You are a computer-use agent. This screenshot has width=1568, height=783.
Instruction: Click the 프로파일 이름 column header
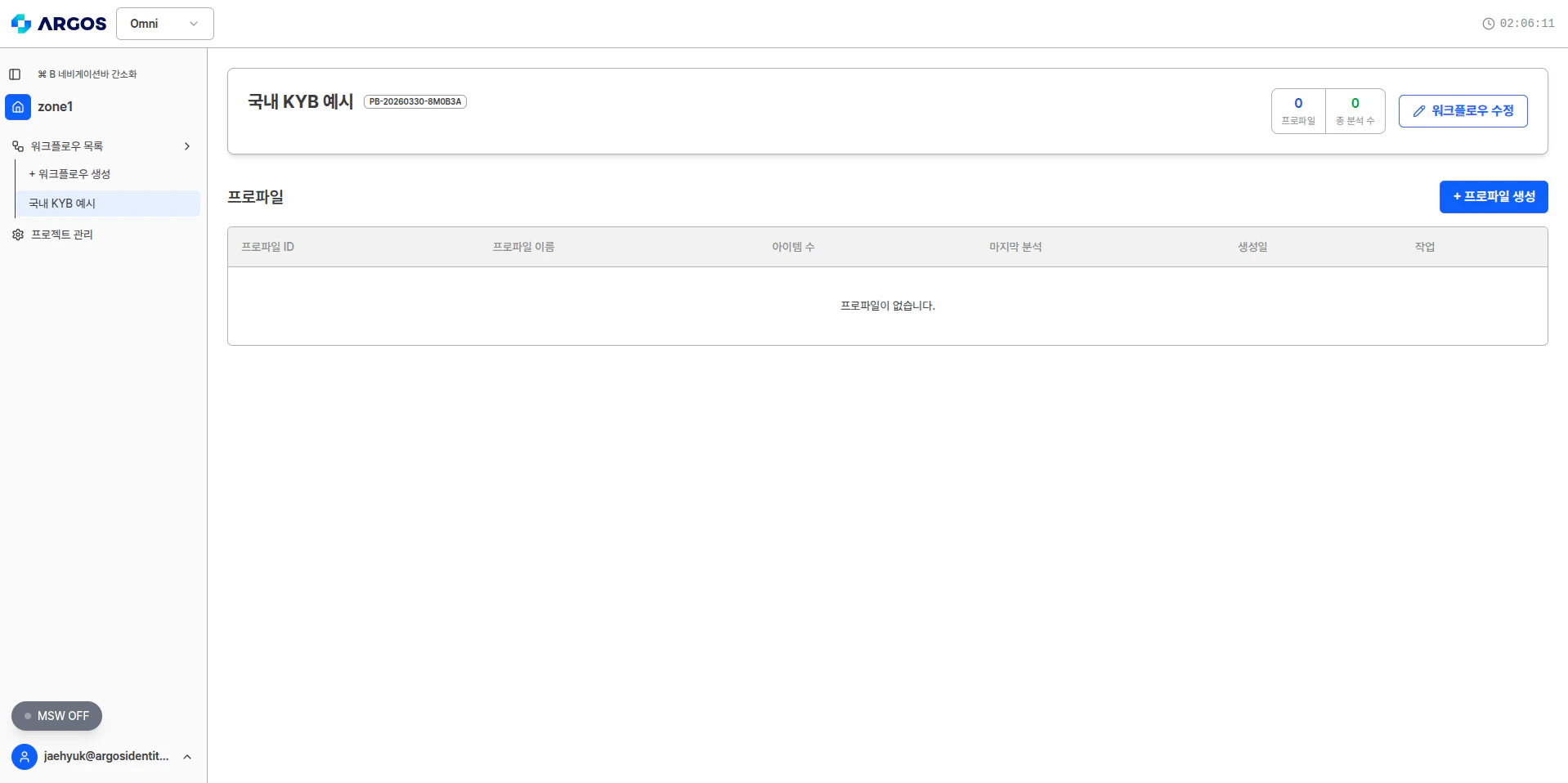[x=523, y=247]
